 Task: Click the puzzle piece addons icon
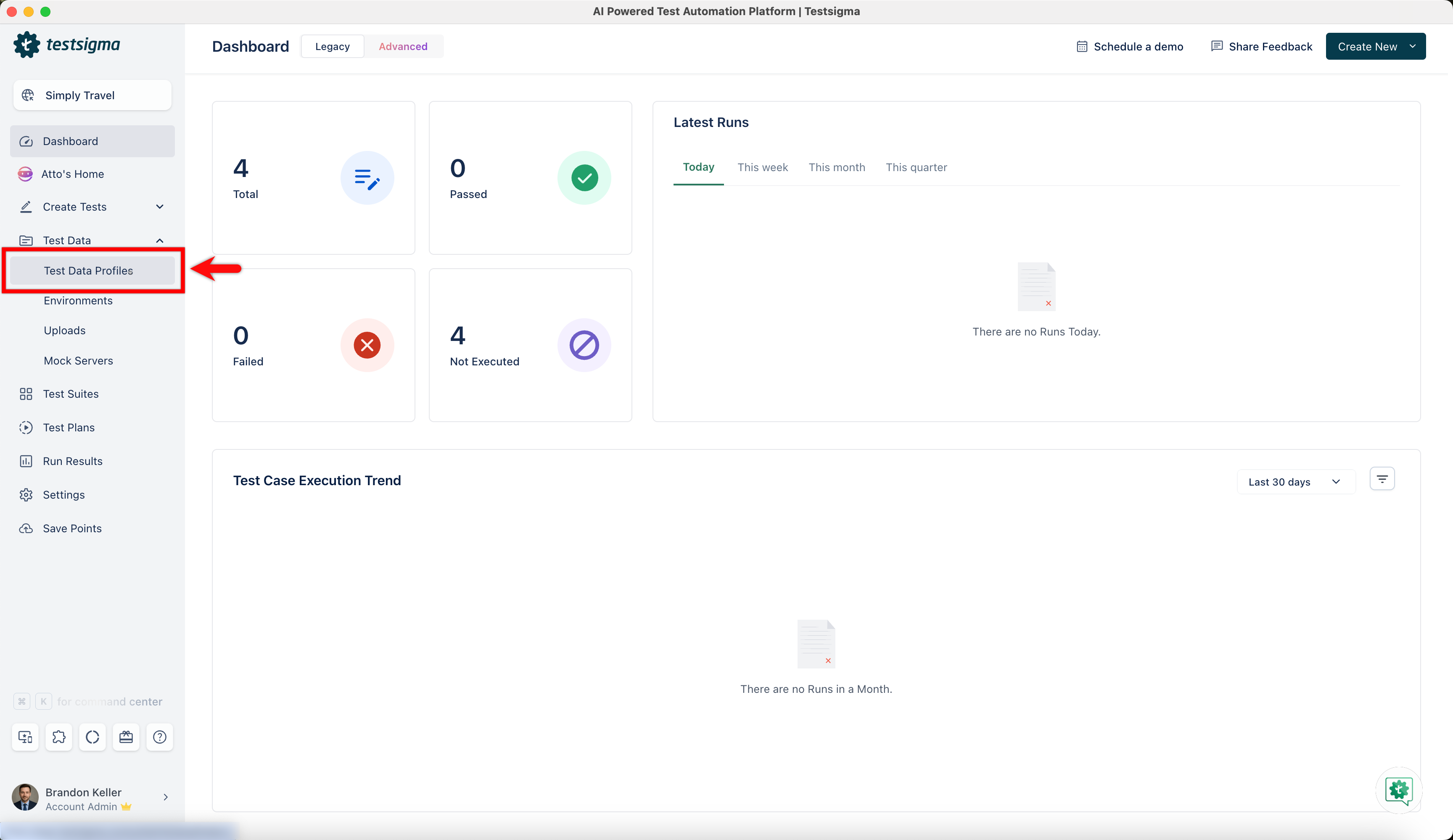point(59,737)
